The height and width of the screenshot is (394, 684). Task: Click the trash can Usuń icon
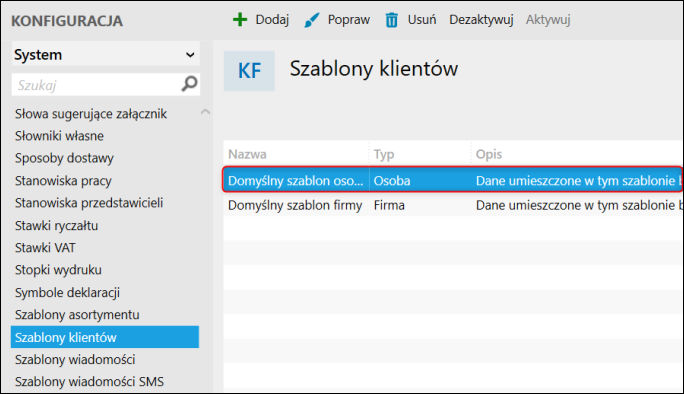(391, 20)
